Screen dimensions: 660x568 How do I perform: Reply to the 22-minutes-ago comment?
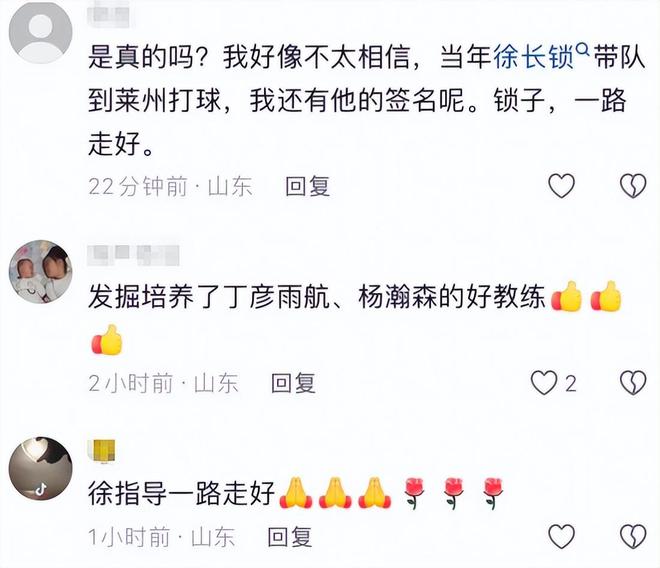coord(307,186)
